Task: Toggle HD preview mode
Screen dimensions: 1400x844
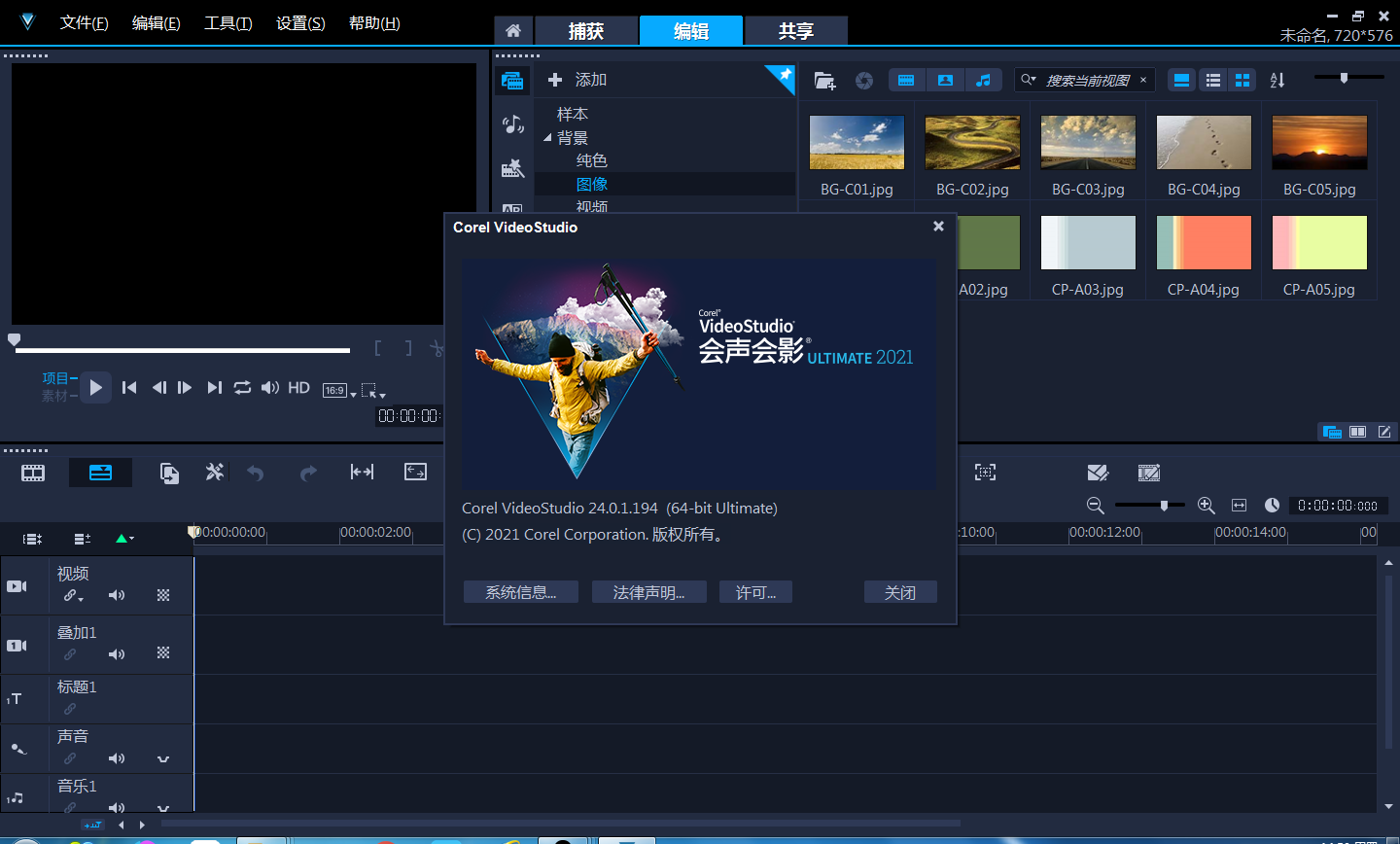Action: (x=298, y=387)
